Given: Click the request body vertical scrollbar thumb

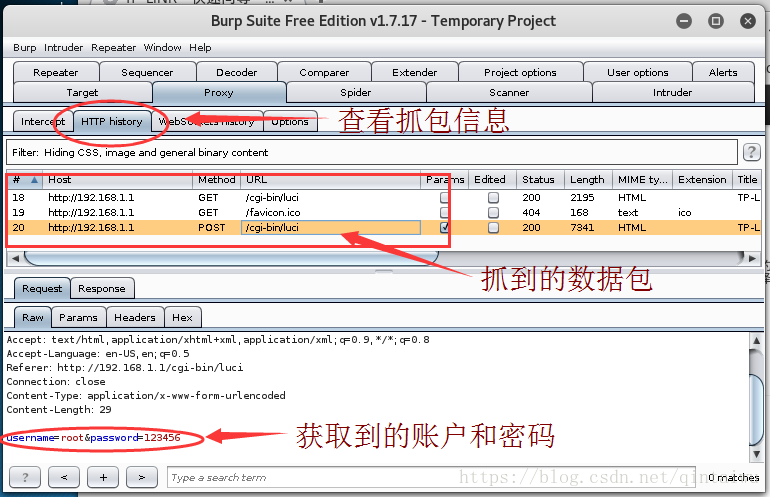Looking at the screenshot, I should (756, 410).
